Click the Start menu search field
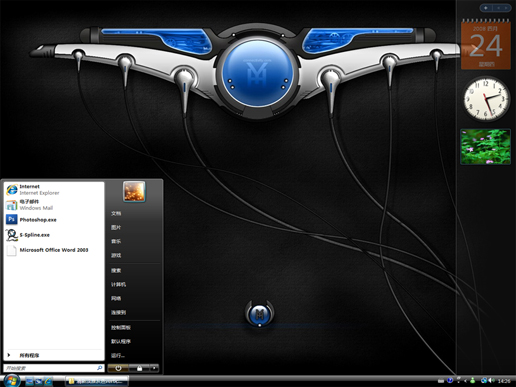The width and height of the screenshot is (516, 387). 53,368
